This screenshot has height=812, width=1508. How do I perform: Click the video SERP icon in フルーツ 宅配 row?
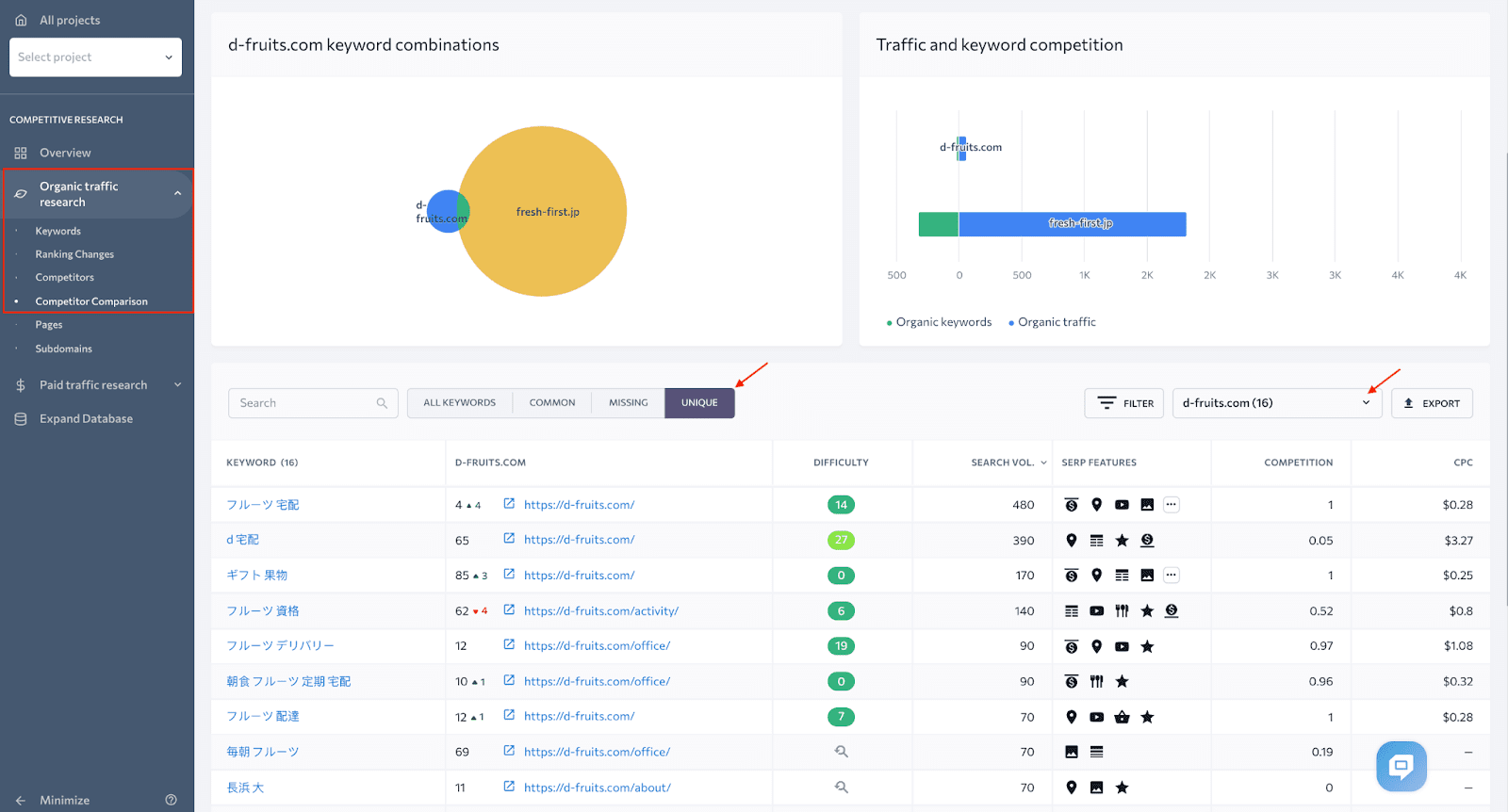[x=1122, y=505]
